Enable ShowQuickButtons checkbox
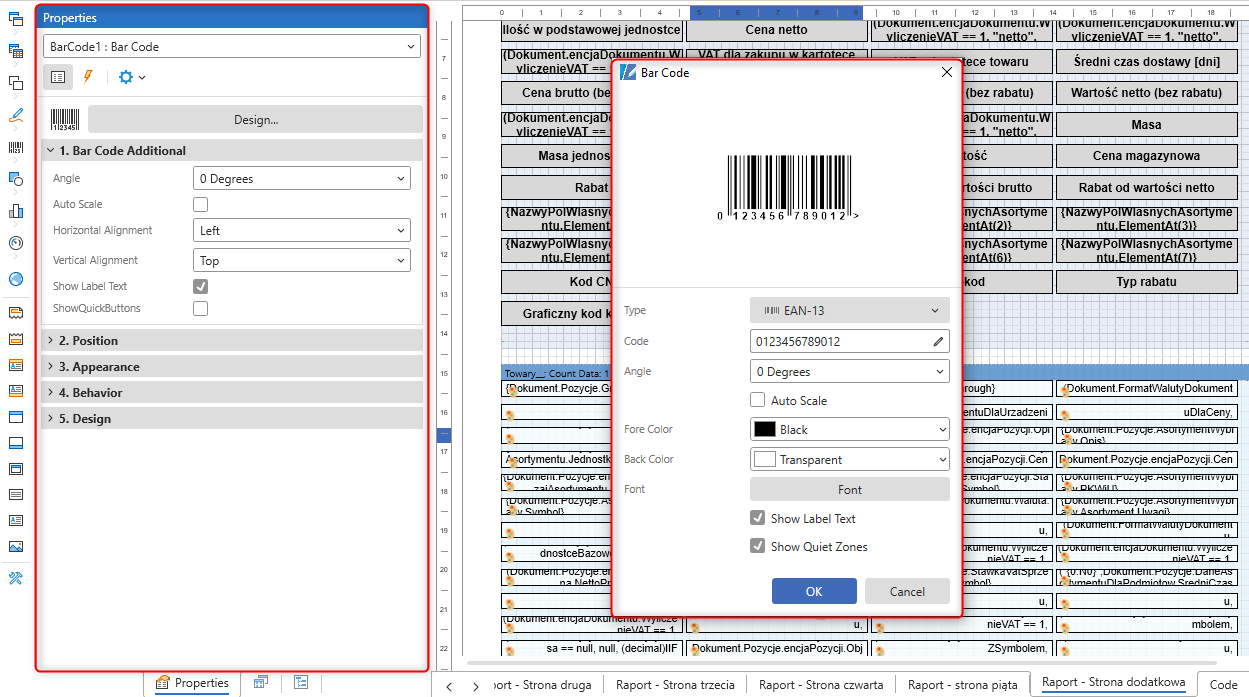This screenshot has height=697, width=1249. [201, 309]
